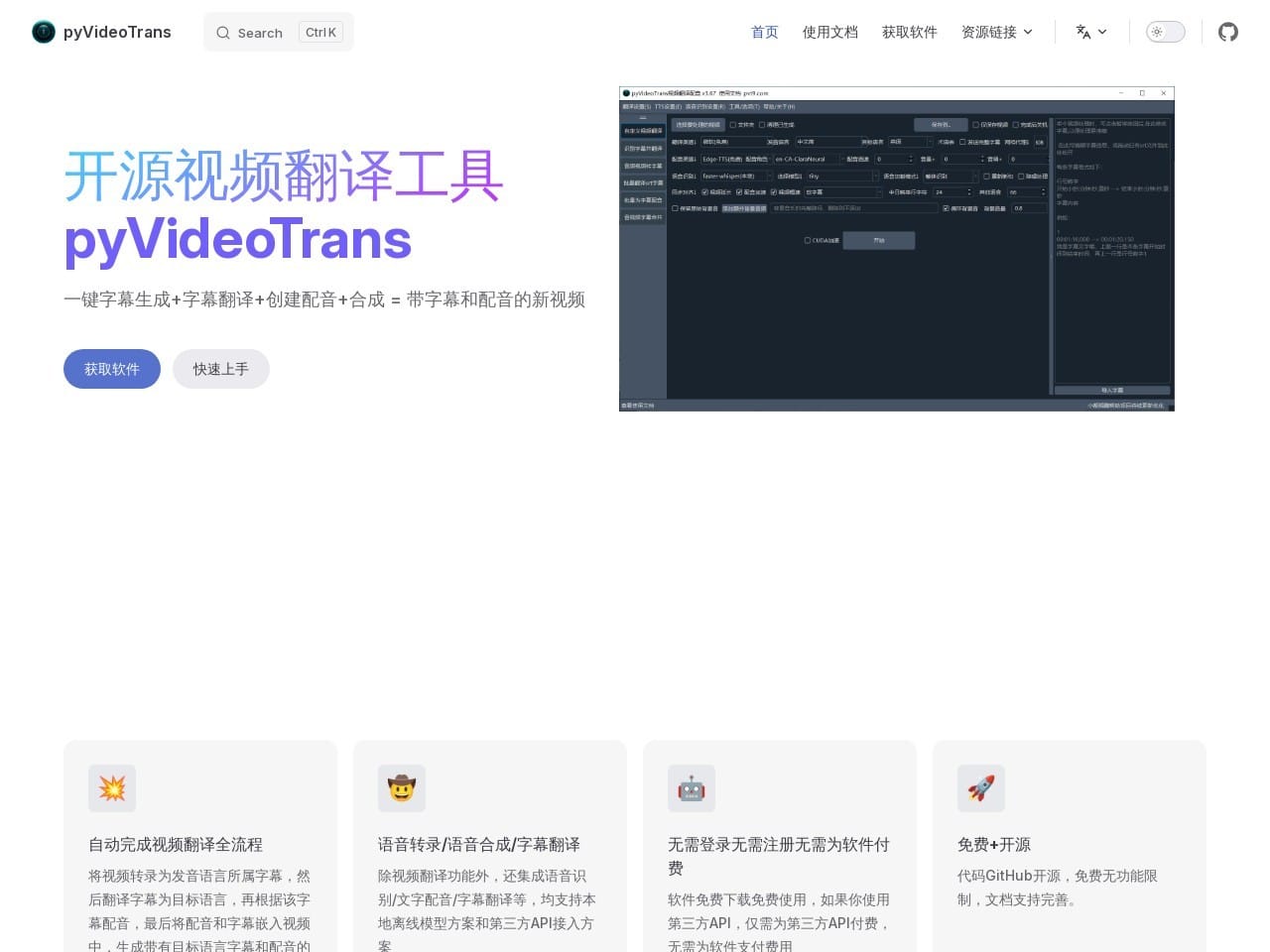1270x952 pixels.
Task: Click the 快速上手 button
Action: pyautogui.click(x=220, y=368)
